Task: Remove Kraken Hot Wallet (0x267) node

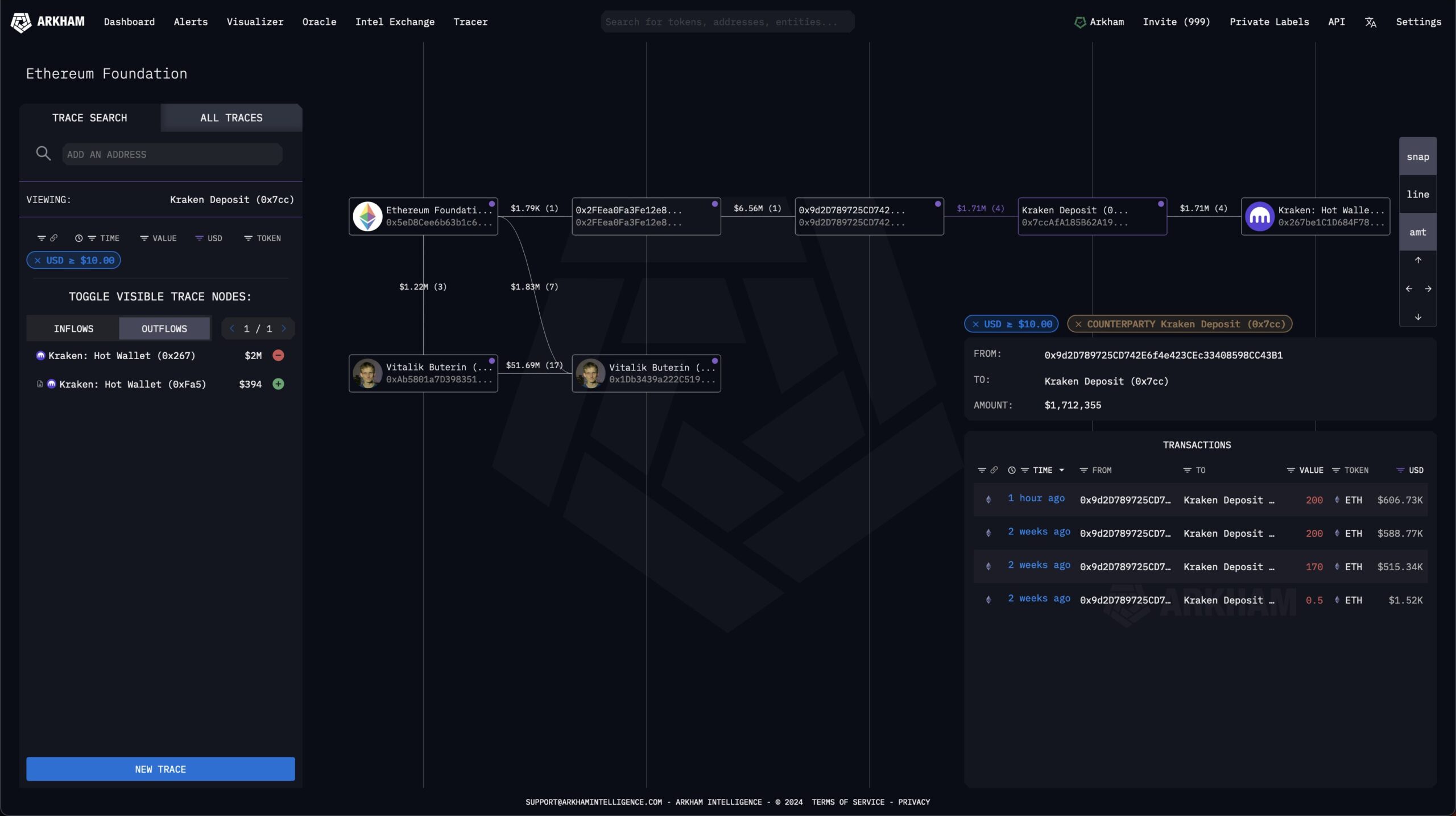Action: [x=278, y=355]
